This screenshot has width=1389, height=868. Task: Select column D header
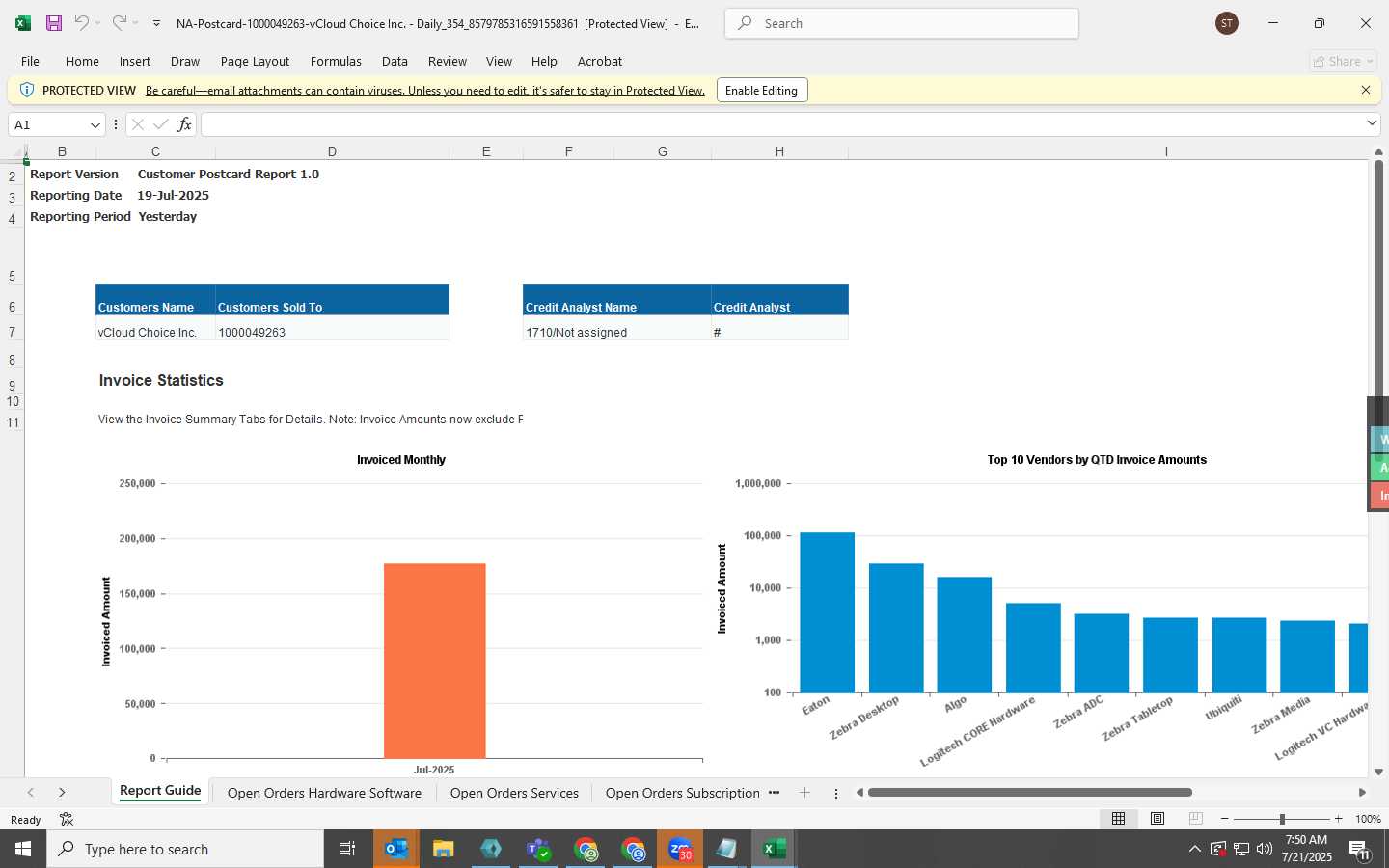(332, 151)
